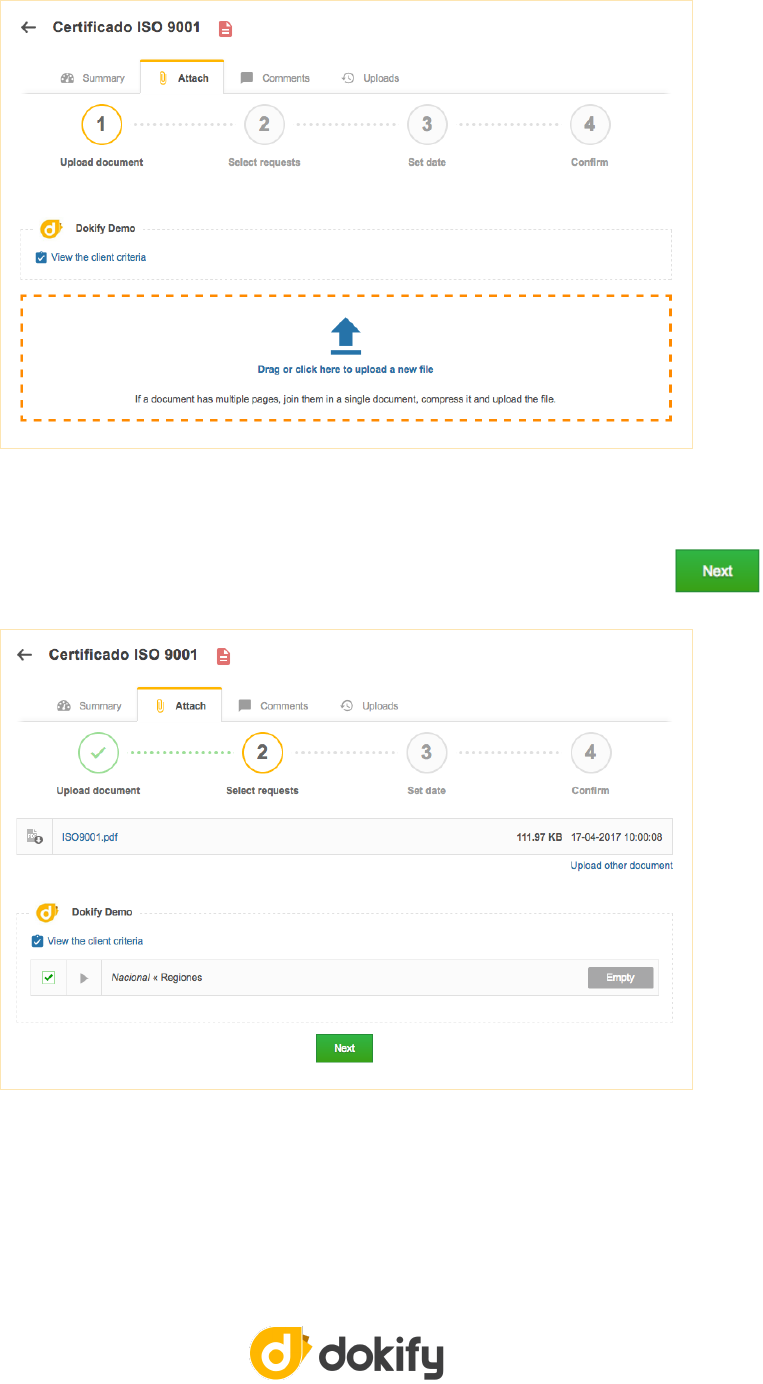
Task: Click the green checkmark Upload document step
Action: click(x=98, y=753)
